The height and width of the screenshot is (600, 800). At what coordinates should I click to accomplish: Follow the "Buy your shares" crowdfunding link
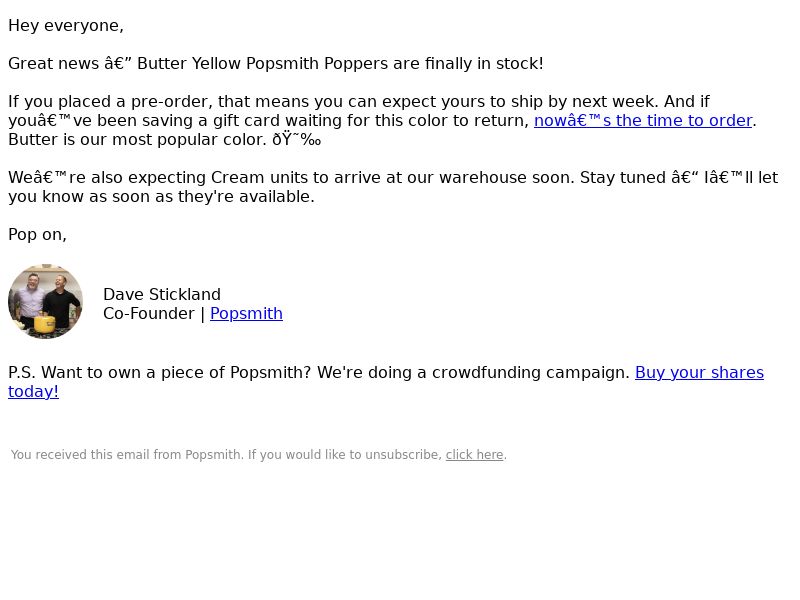(699, 372)
